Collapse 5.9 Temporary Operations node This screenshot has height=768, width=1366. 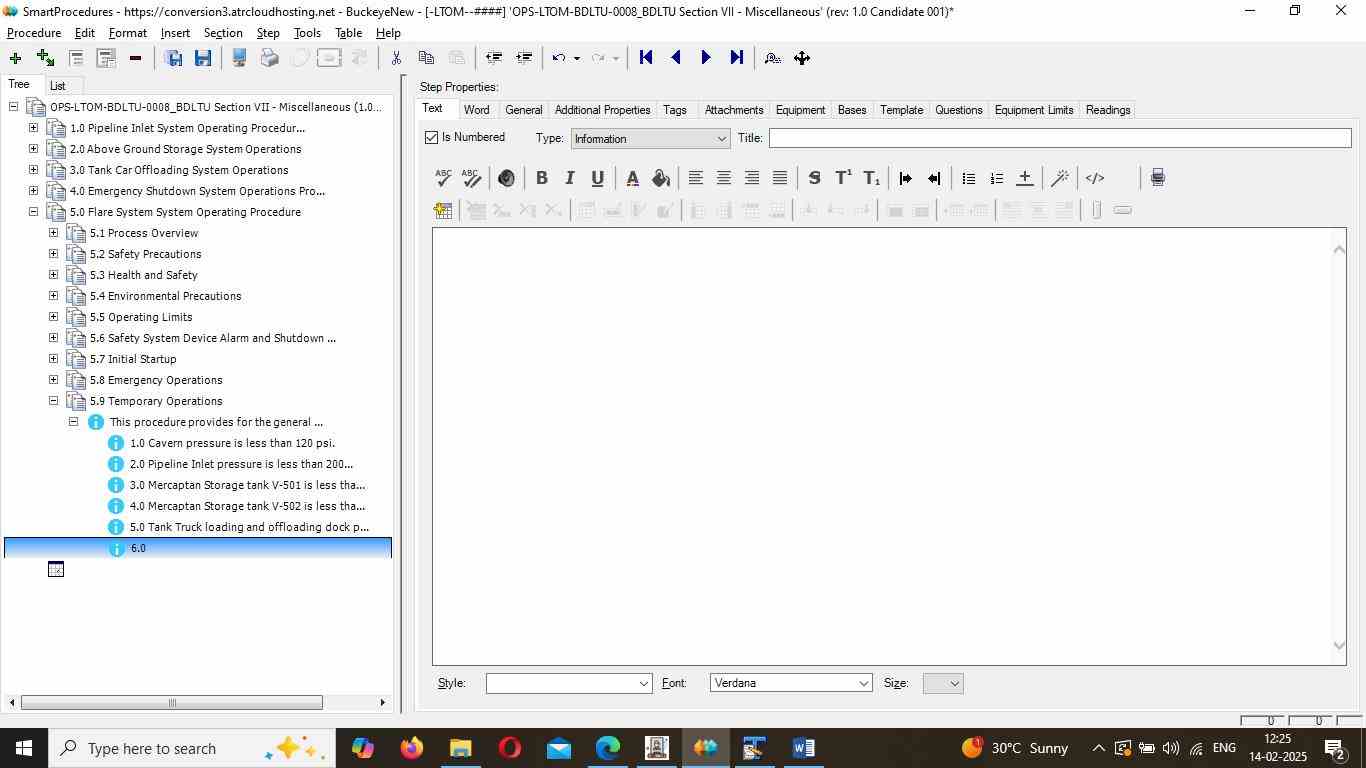(53, 401)
